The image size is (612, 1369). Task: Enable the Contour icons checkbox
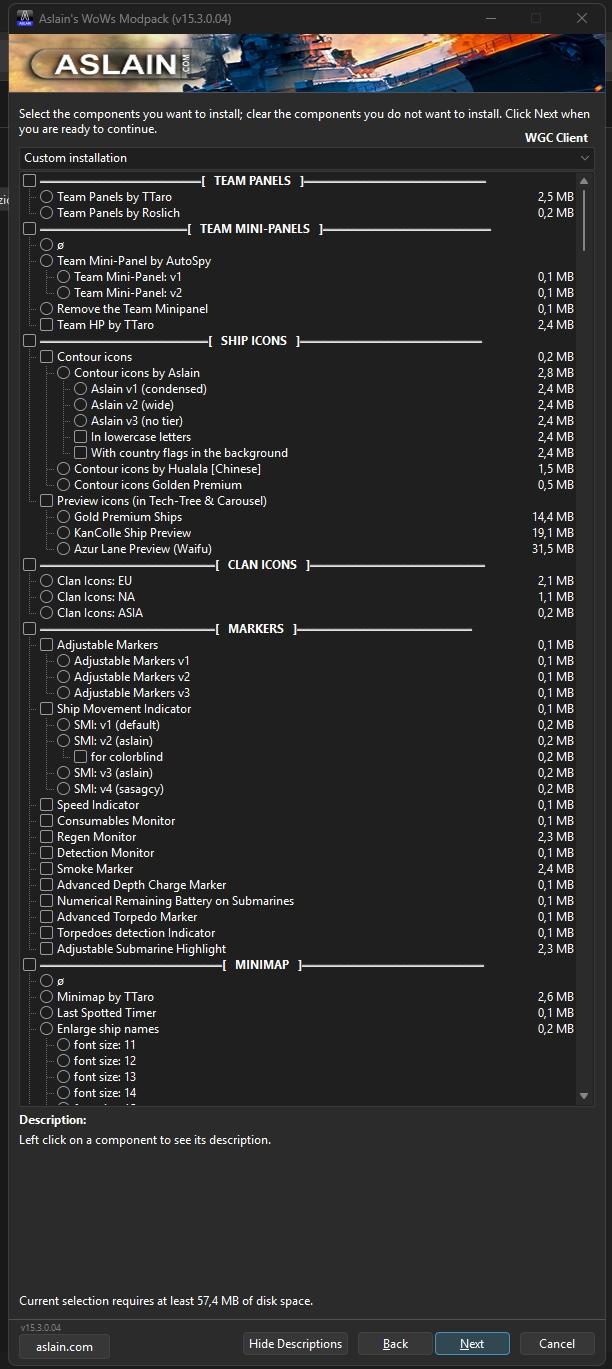(x=46, y=357)
